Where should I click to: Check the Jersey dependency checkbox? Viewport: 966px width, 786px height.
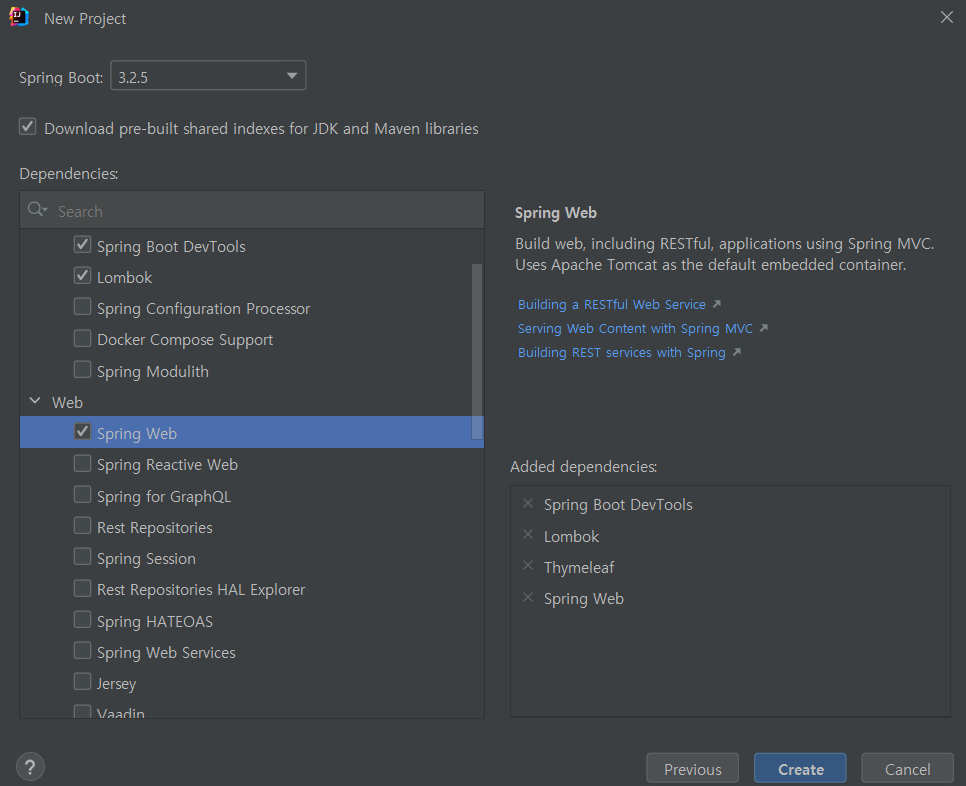83,682
